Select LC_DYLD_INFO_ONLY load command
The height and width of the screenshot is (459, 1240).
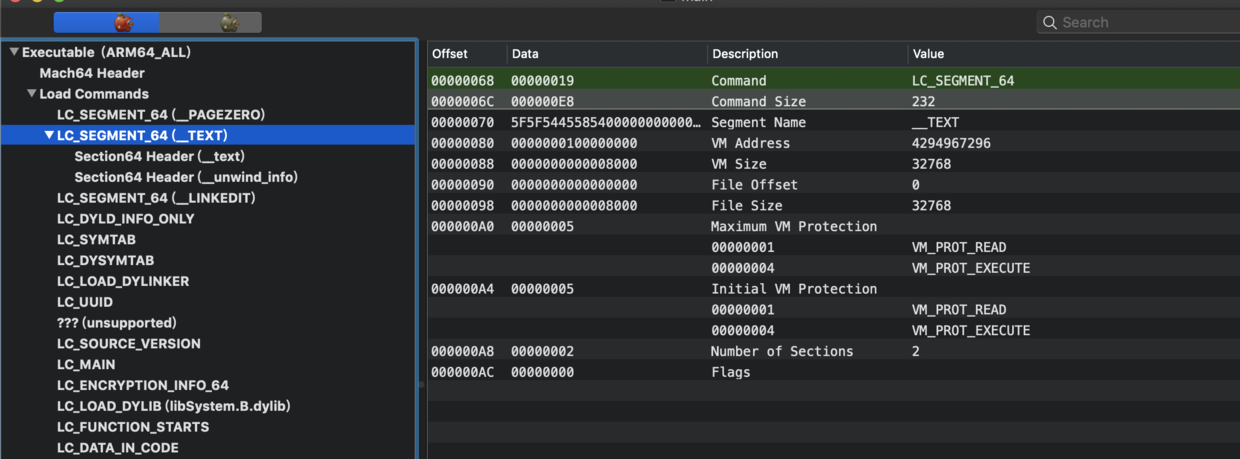click(125, 219)
